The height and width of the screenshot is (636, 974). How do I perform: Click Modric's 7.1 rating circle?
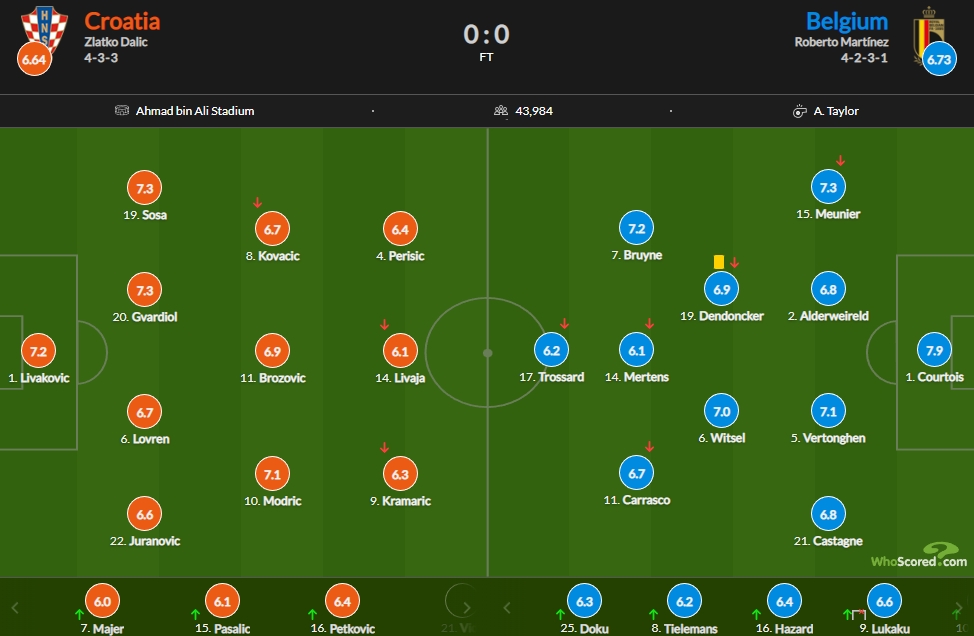(x=273, y=475)
